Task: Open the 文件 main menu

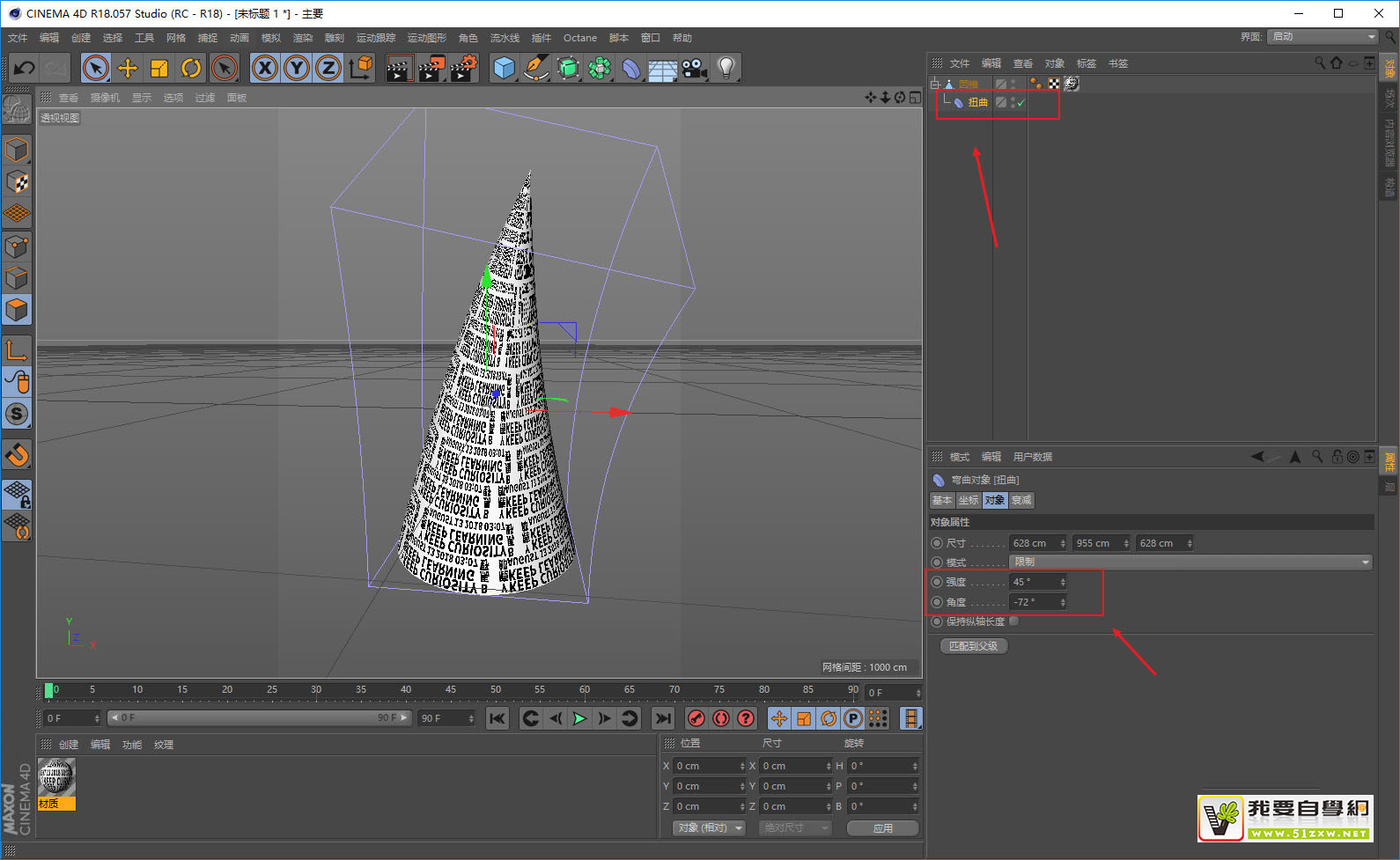Action: pos(18,38)
